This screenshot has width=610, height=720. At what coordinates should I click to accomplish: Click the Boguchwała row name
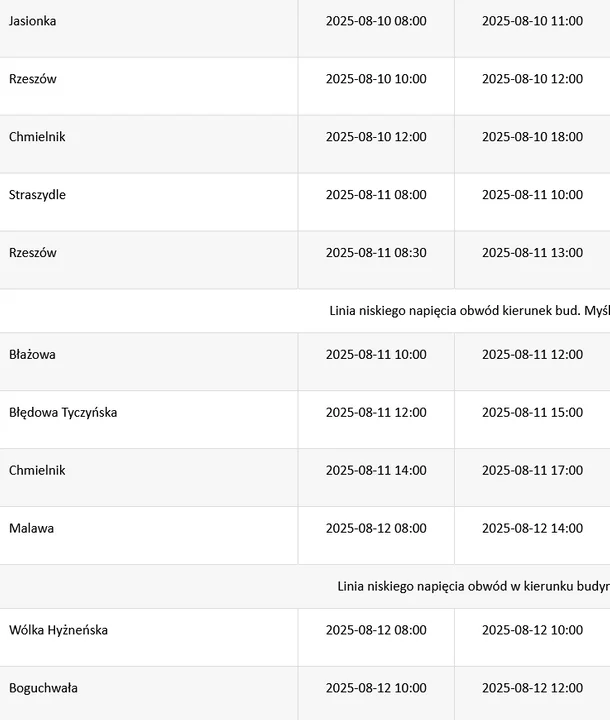tap(43, 688)
